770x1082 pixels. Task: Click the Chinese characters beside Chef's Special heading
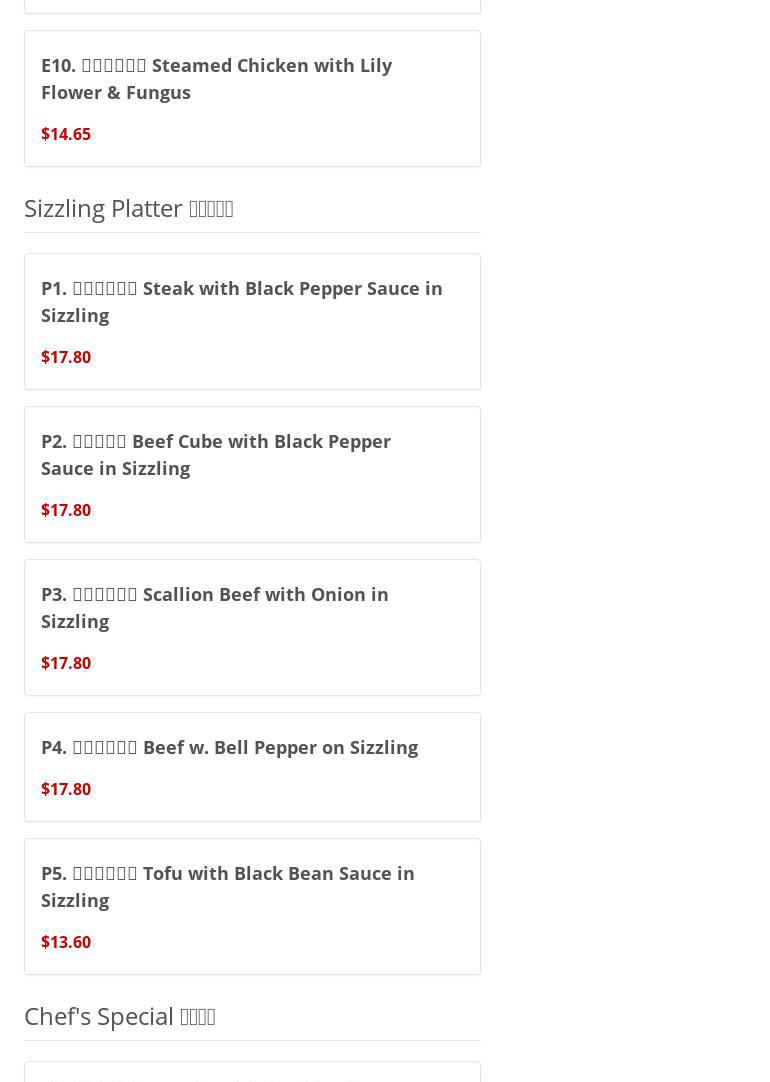point(198,1016)
